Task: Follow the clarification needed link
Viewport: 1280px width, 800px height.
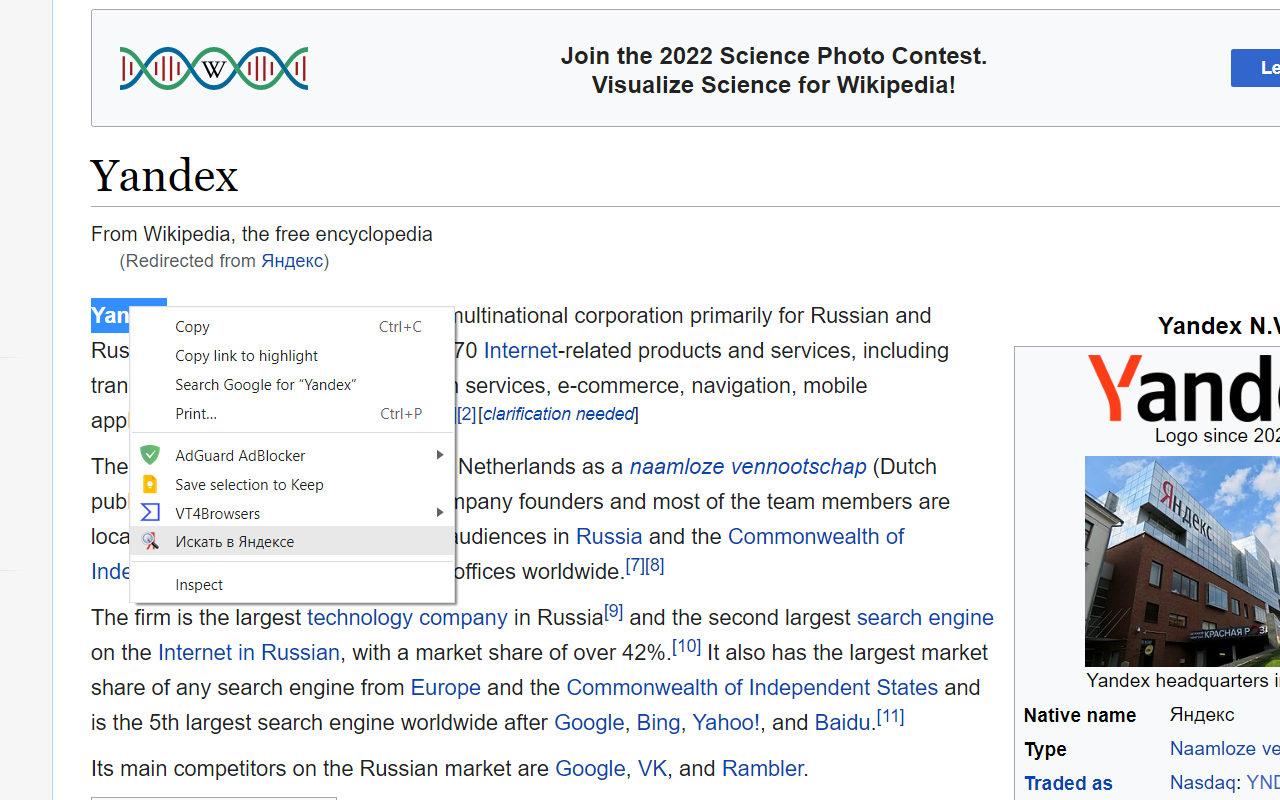Action: click(x=559, y=414)
